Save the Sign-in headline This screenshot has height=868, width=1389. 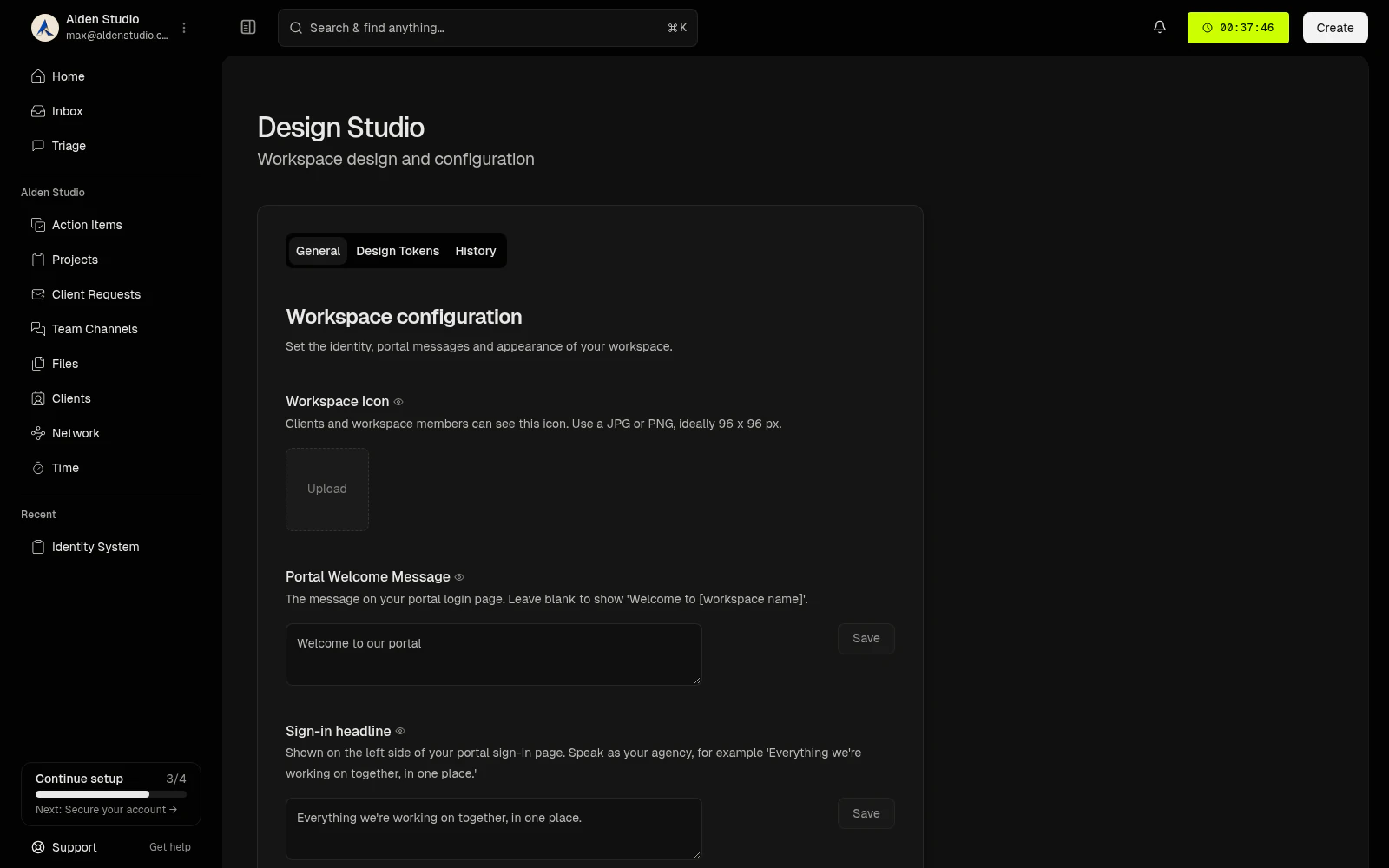pos(866,813)
